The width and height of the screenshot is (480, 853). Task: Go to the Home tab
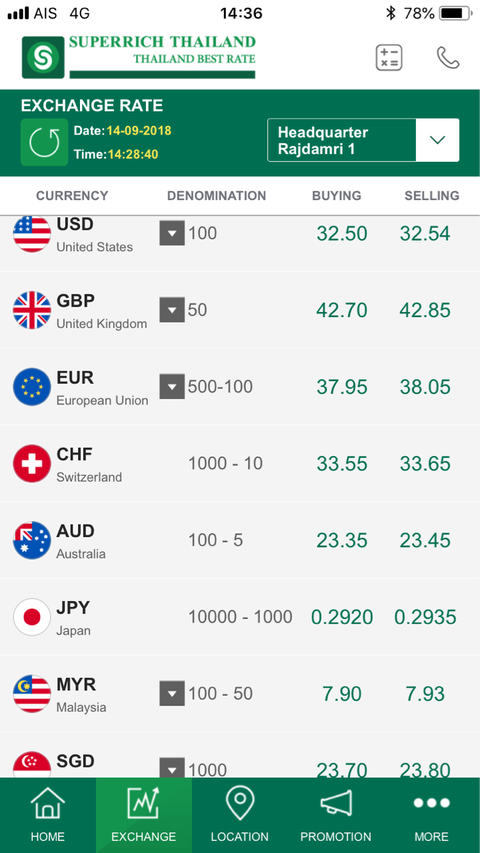coord(48,815)
